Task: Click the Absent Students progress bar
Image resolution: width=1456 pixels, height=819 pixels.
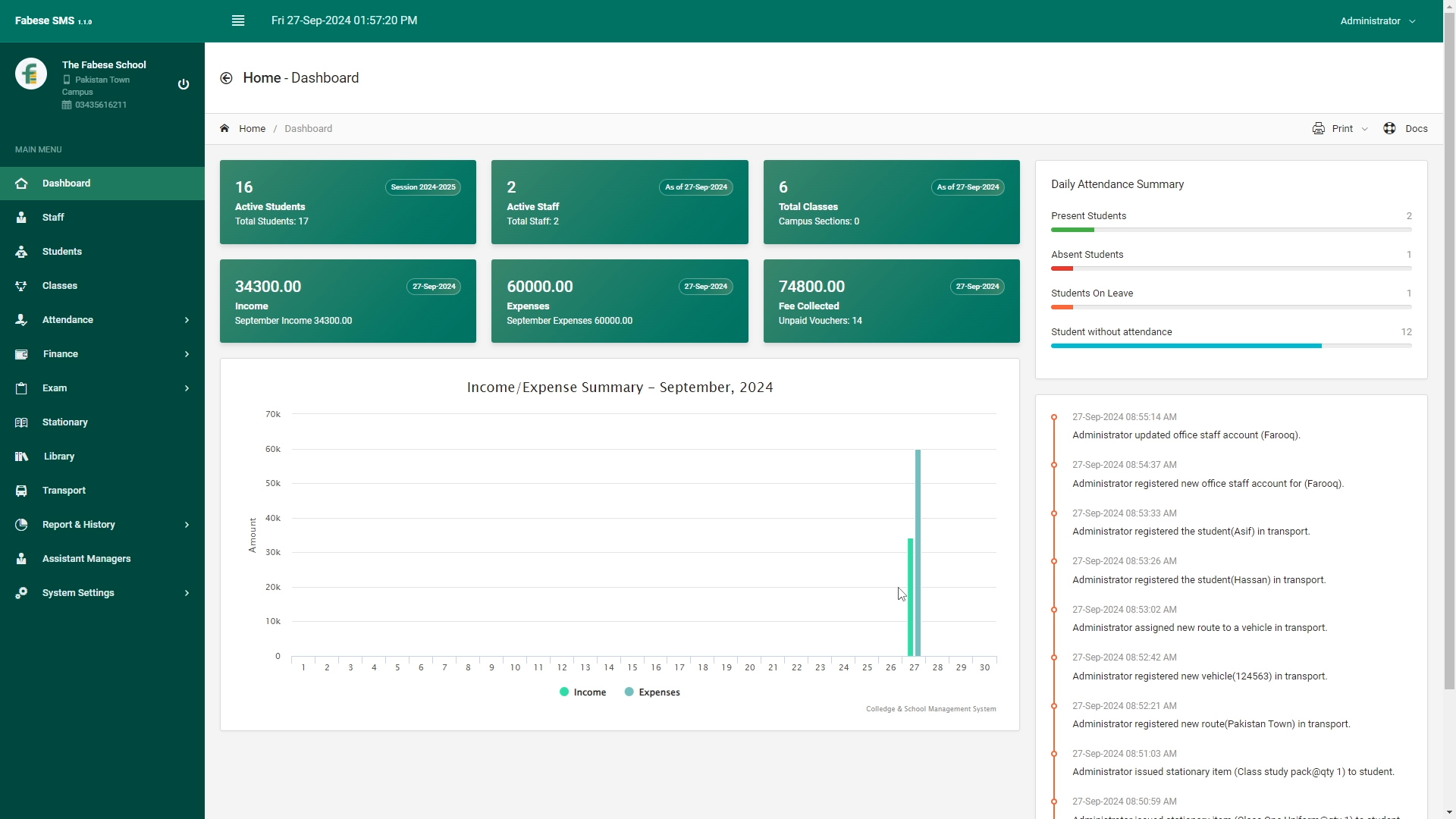Action: 1232,268
